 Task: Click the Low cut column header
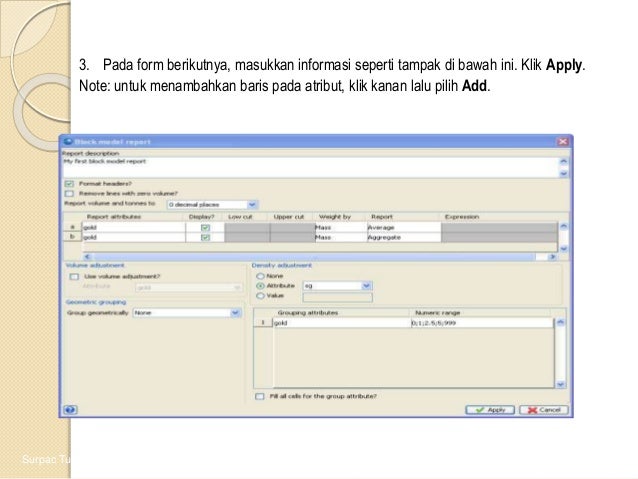click(x=240, y=217)
